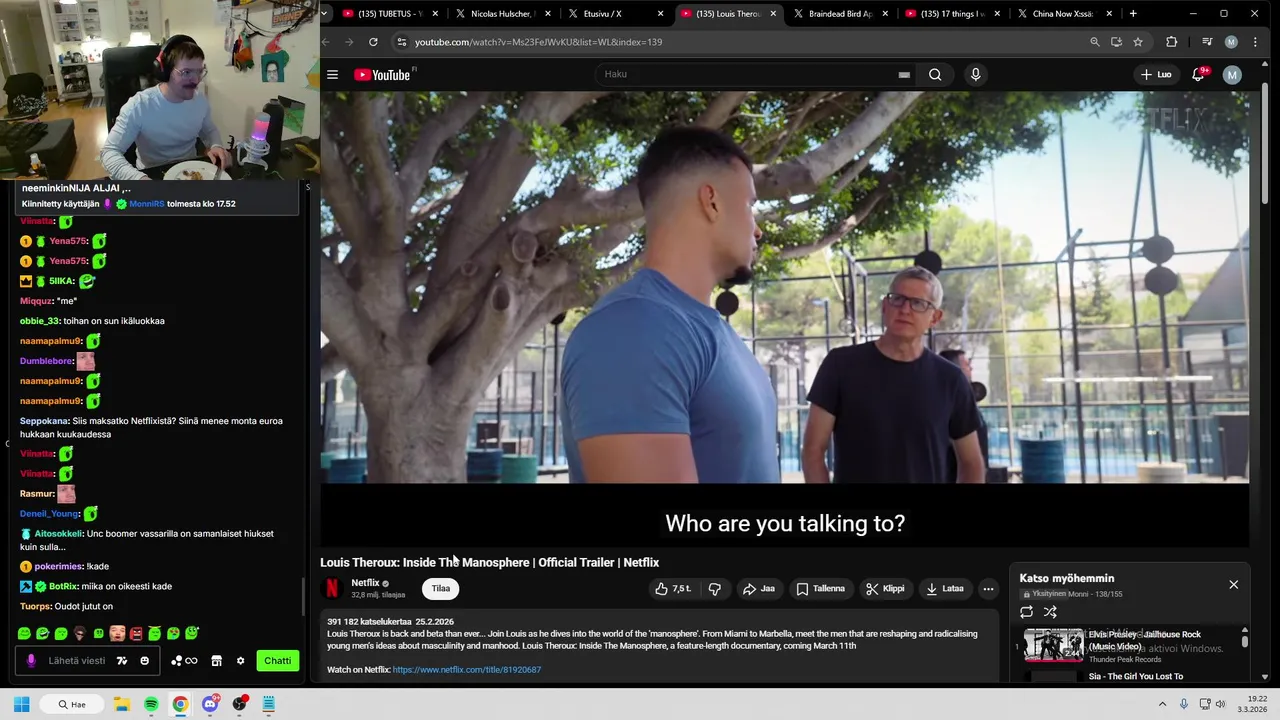Viewport: 1280px width, 720px height.
Task: Open a new Chrome tab
Action: 1133,14
